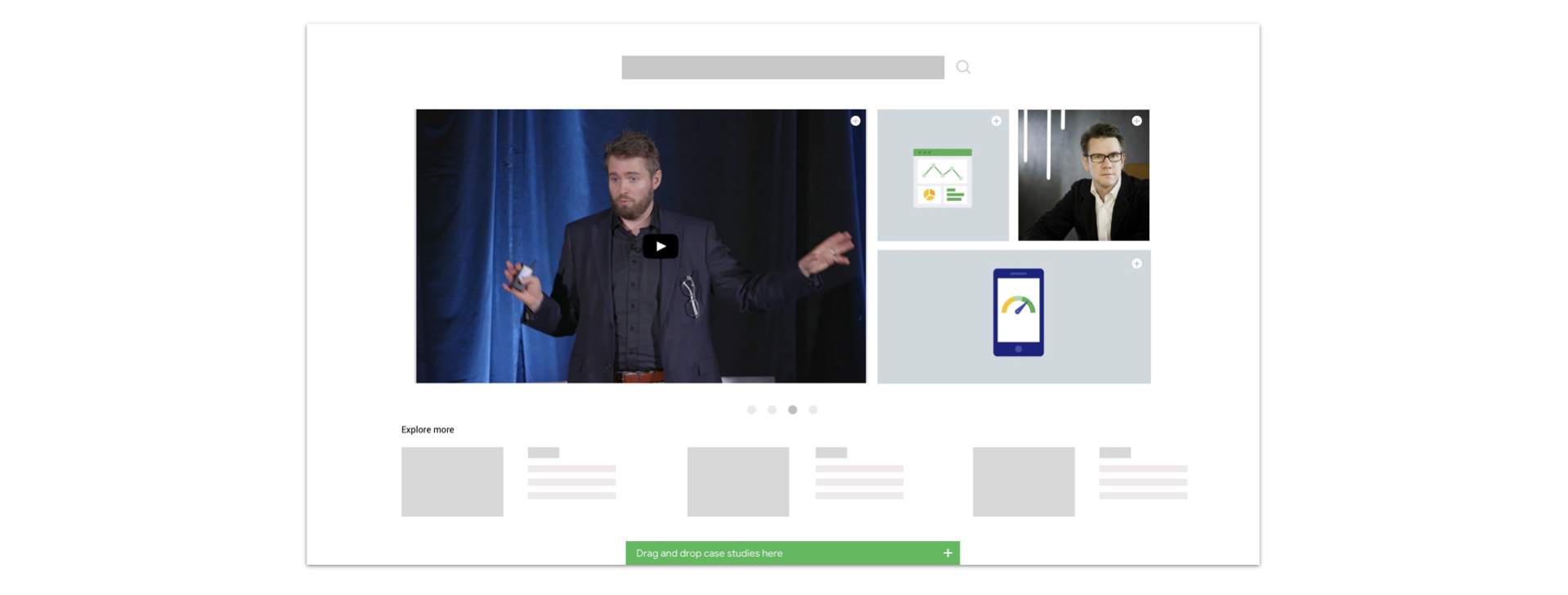Image resolution: width=1568 pixels, height=595 pixels.
Task: Select the active third carousel dot
Action: point(792,409)
